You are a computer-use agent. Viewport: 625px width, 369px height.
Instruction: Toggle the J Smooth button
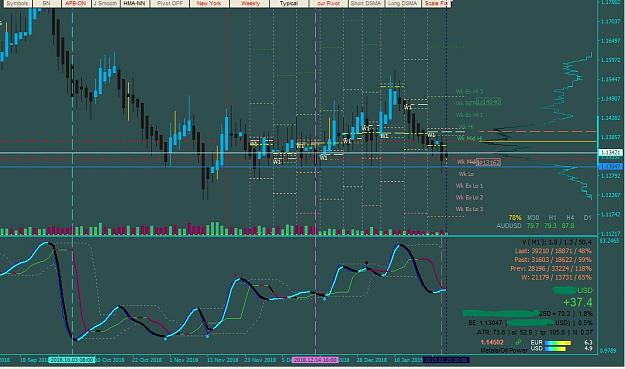pos(106,3)
